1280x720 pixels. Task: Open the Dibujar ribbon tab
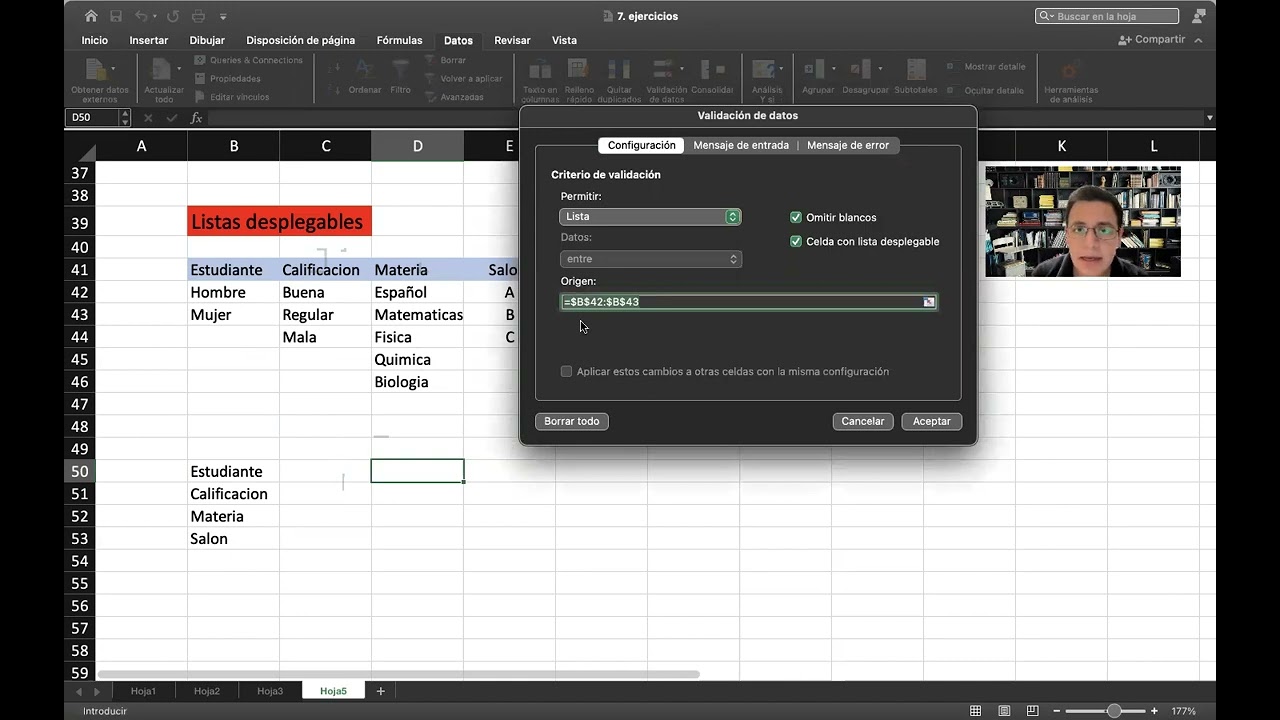pyautogui.click(x=207, y=40)
